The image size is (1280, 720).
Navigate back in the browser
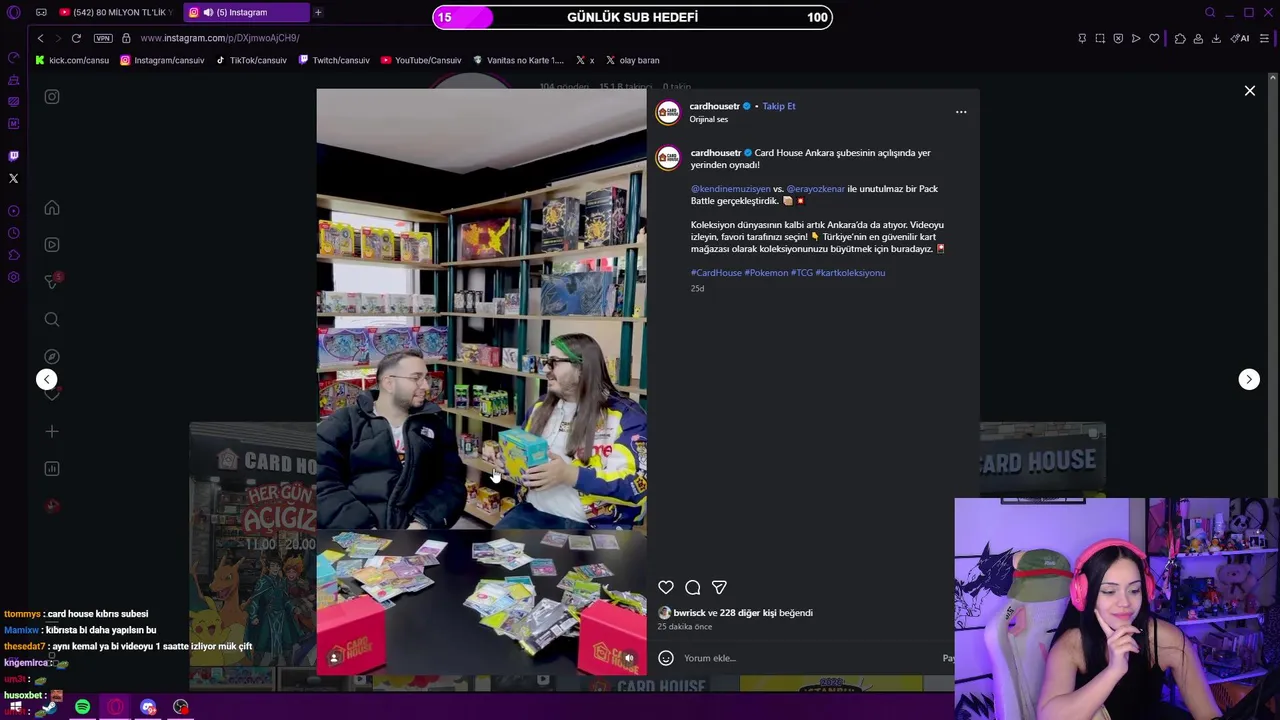point(40,38)
